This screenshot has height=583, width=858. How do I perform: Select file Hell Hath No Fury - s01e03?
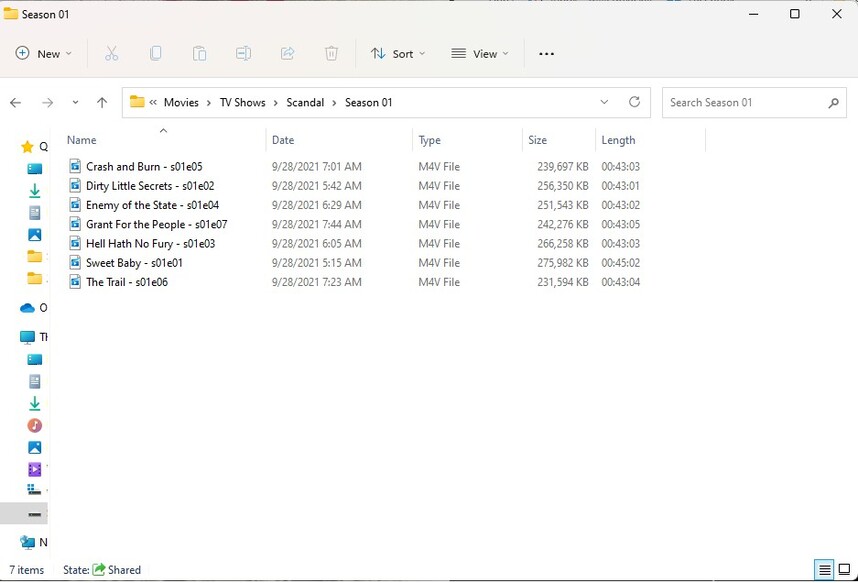pyautogui.click(x=150, y=243)
